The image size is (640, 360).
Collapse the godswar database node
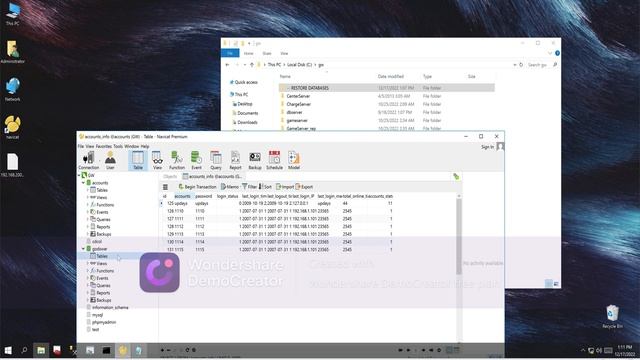[x=84, y=249]
